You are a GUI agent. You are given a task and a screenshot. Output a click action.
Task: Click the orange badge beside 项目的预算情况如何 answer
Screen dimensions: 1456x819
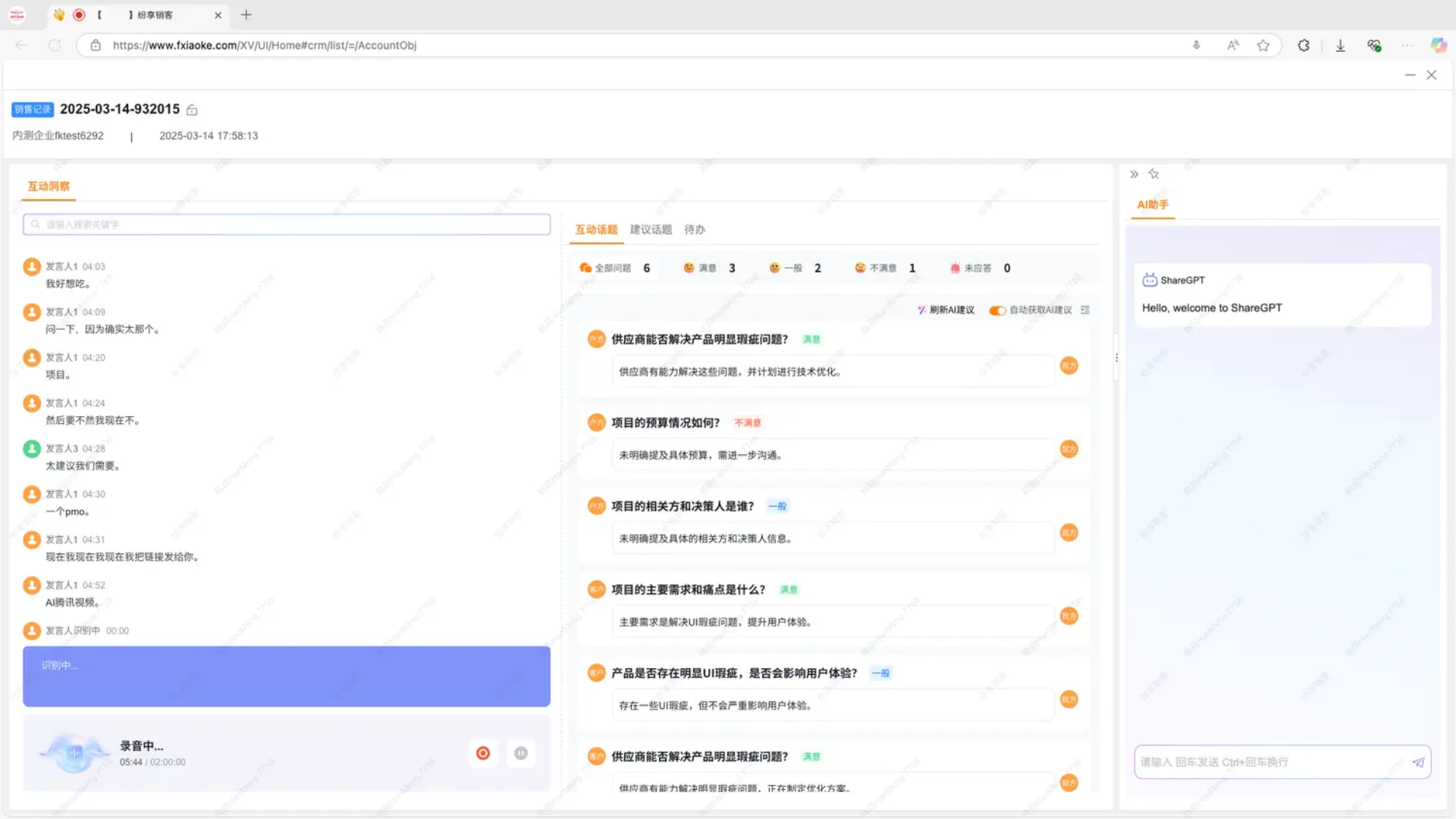1068,450
